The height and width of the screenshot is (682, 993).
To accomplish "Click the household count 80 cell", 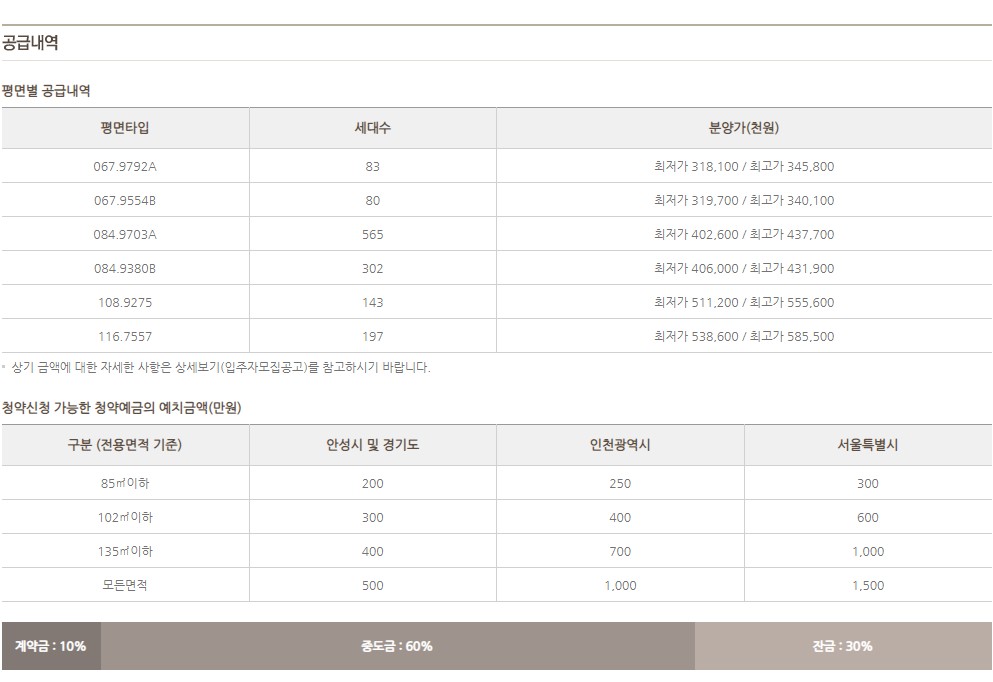I will click(372, 201).
